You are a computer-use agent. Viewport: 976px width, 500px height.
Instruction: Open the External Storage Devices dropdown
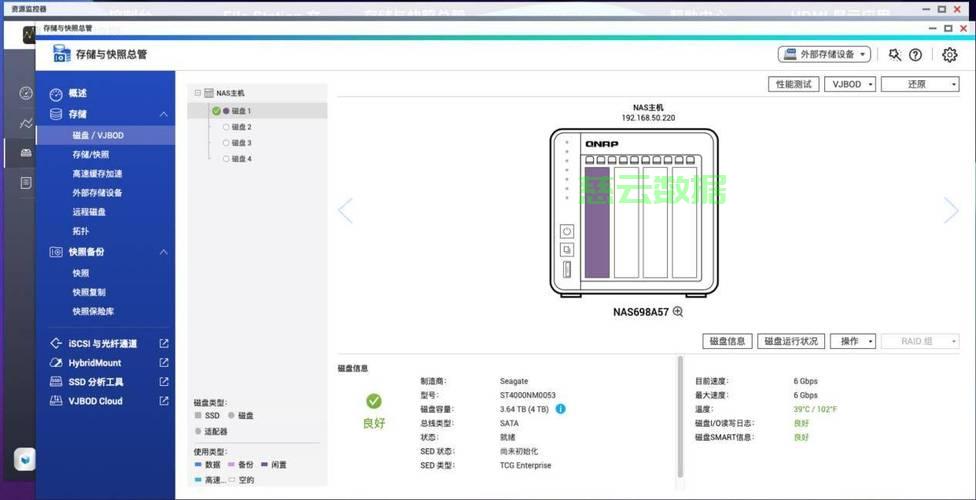point(824,54)
